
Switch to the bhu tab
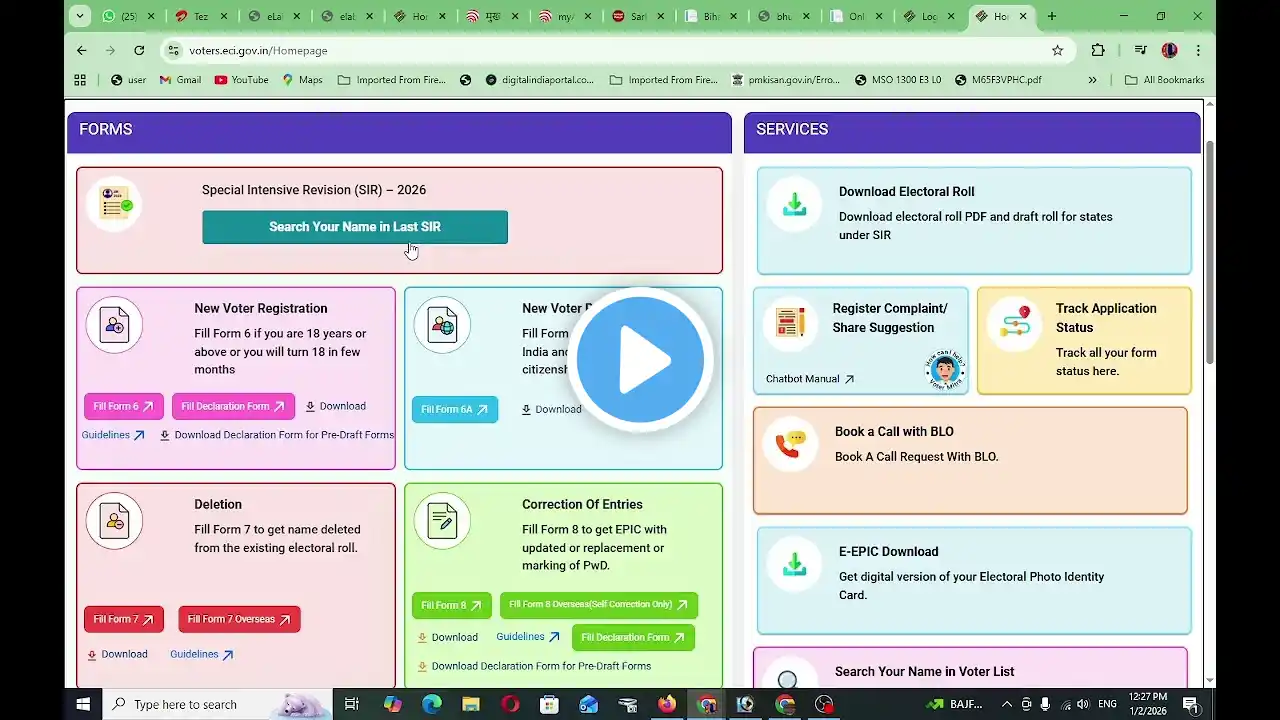click(x=784, y=16)
